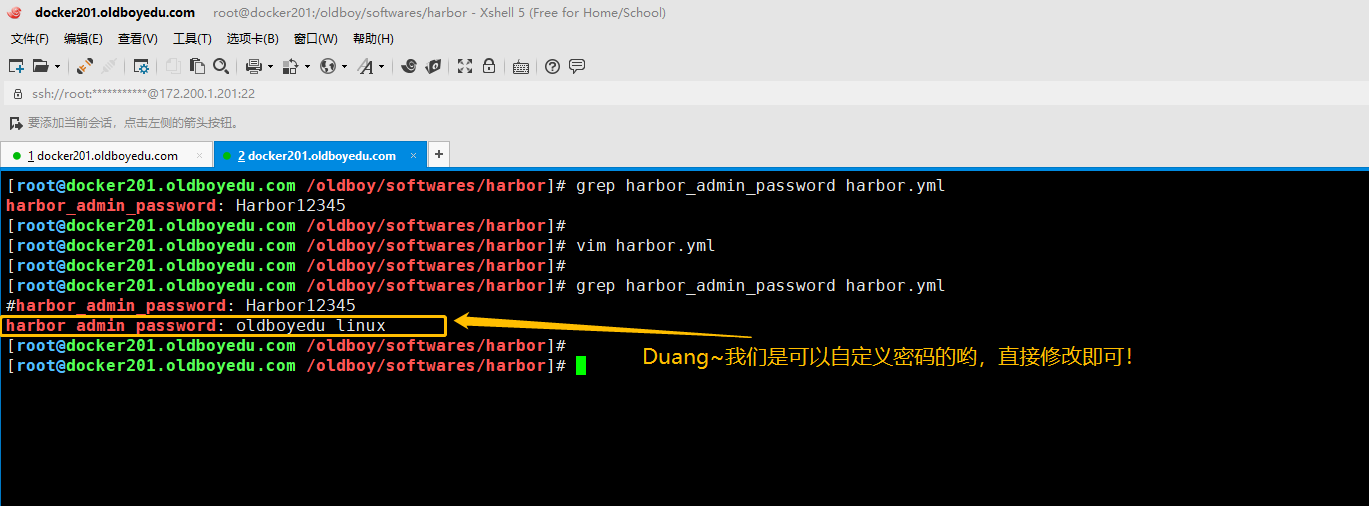Open the 文件(F) menu
Image resolution: width=1369 pixels, height=506 pixels.
coord(30,39)
